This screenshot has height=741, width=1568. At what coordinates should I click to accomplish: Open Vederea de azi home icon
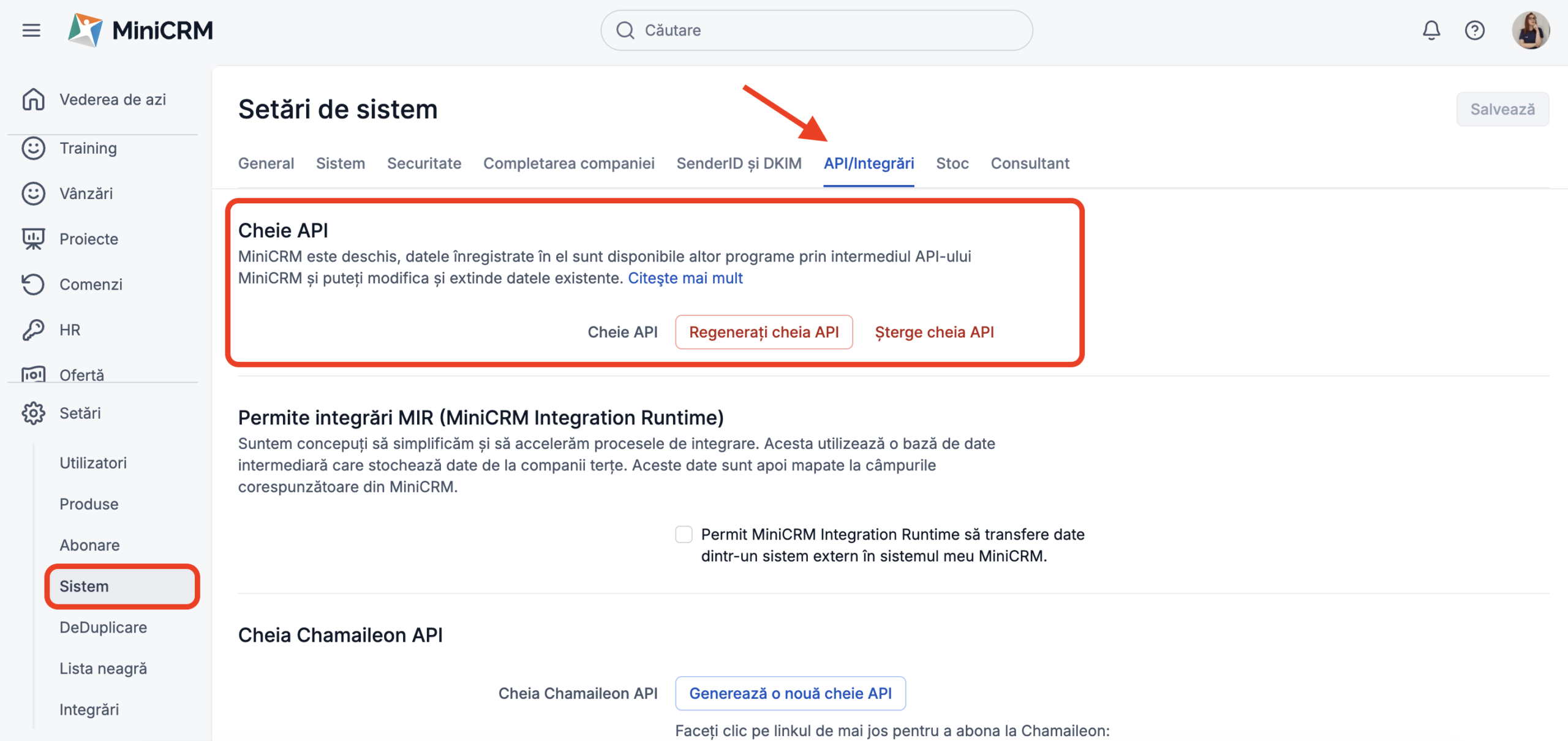tap(34, 99)
